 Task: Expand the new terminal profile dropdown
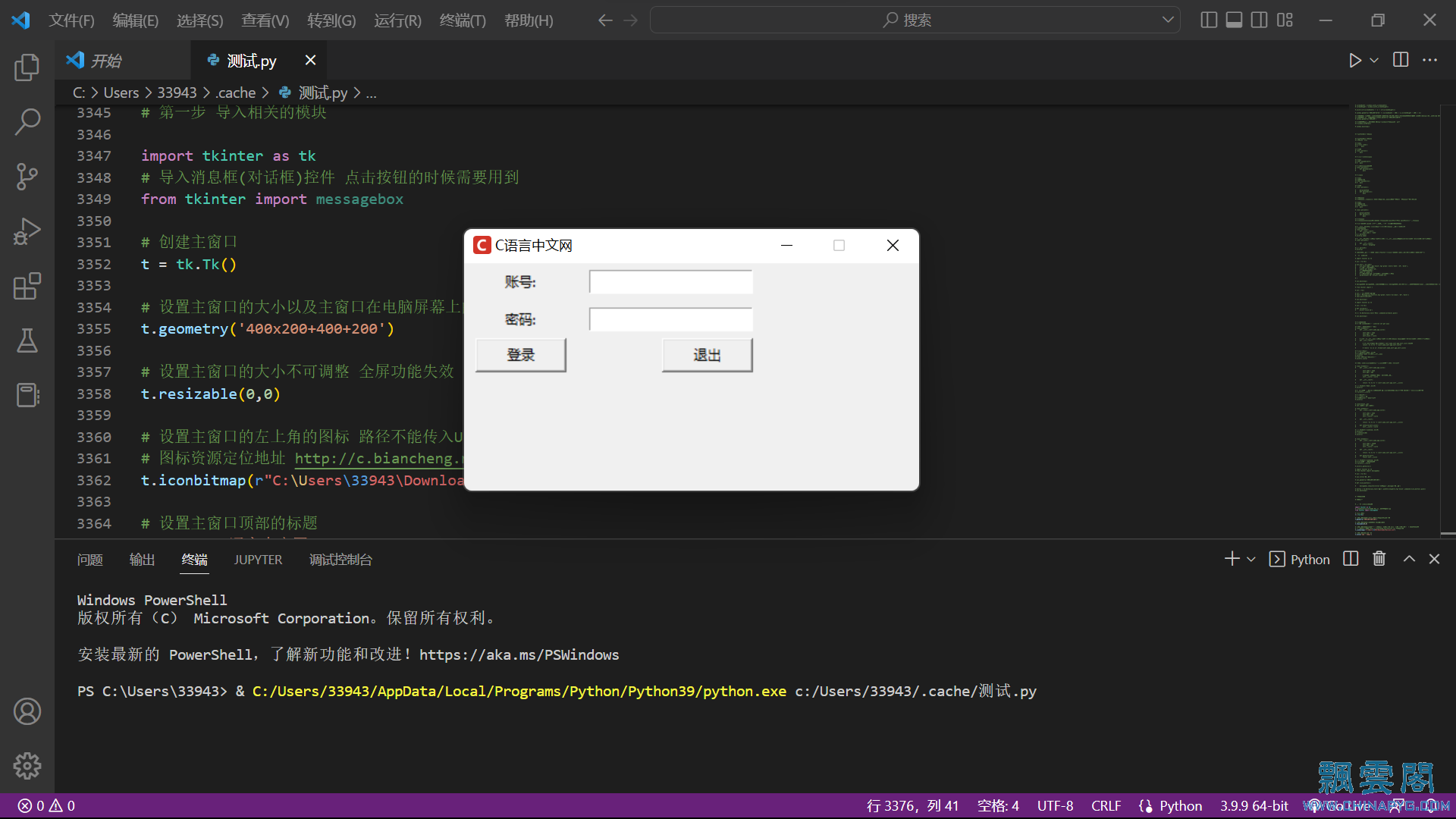tap(1251, 560)
